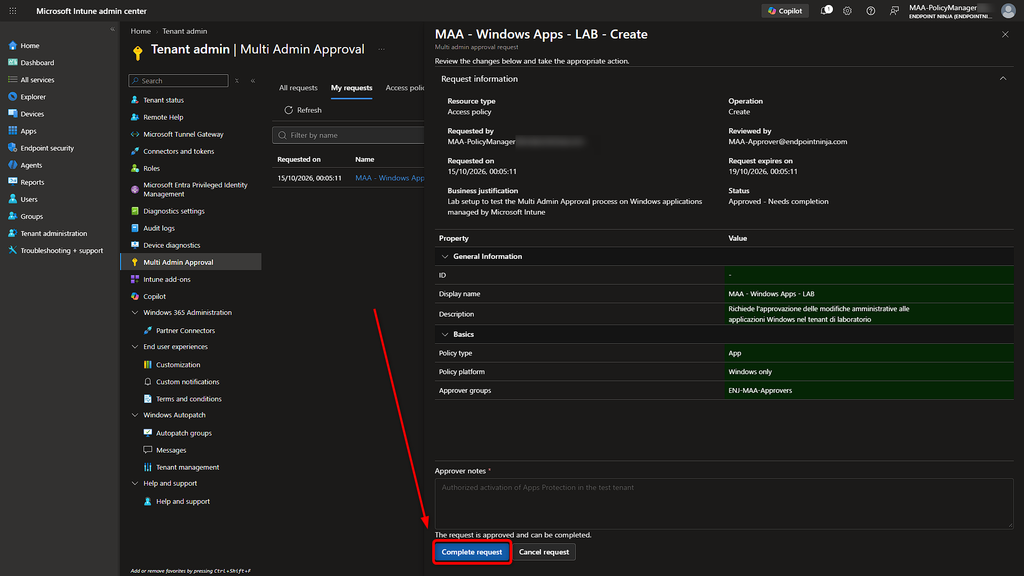Open Terms and conditions
The image size is (1024, 576).
point(188,398)
